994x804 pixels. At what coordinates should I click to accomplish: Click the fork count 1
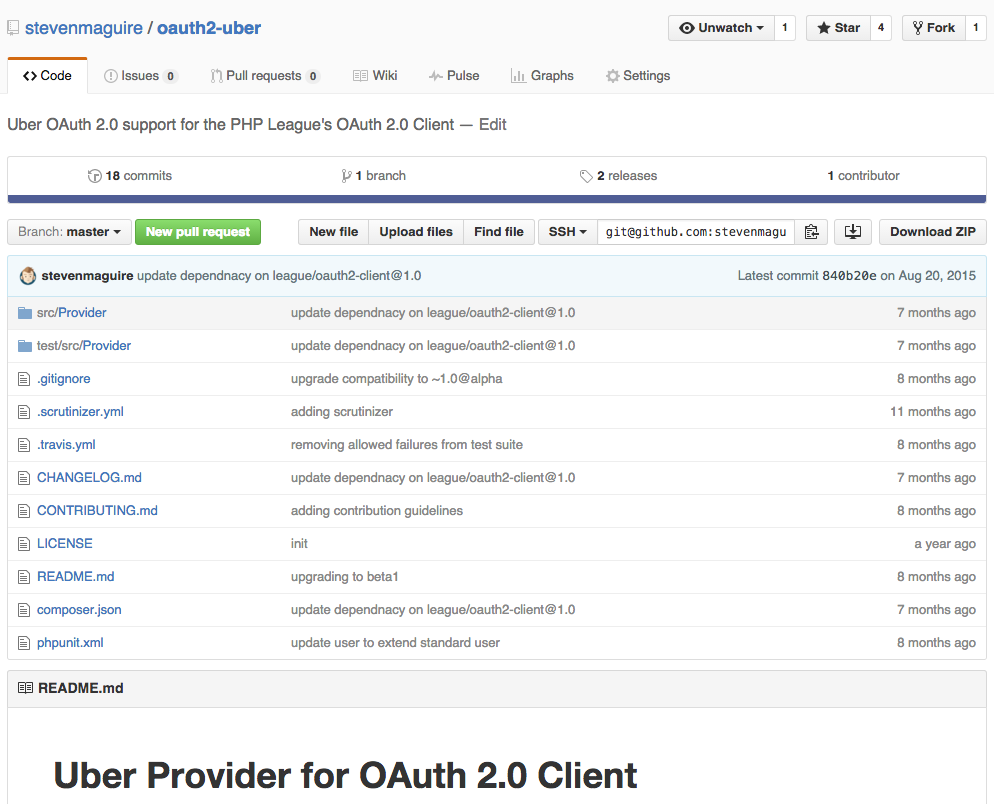coord(976,28)
